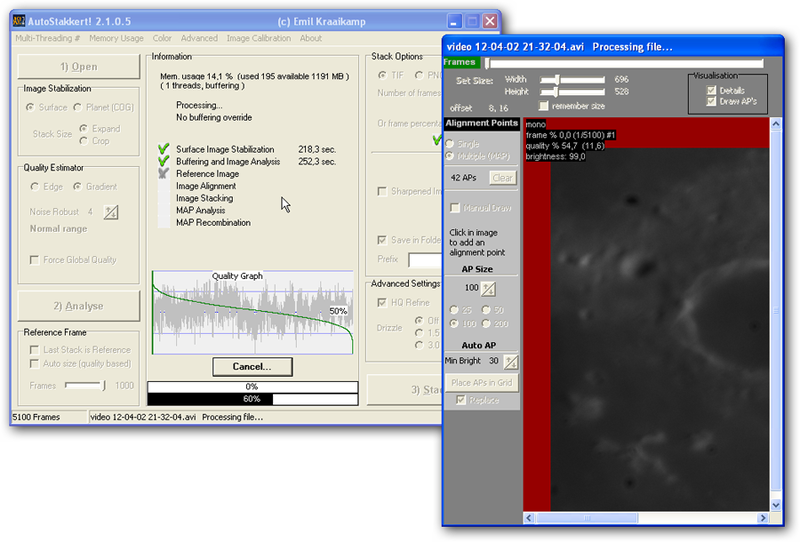
Task: Open the Advanced menu
Action: coord(199,38)
